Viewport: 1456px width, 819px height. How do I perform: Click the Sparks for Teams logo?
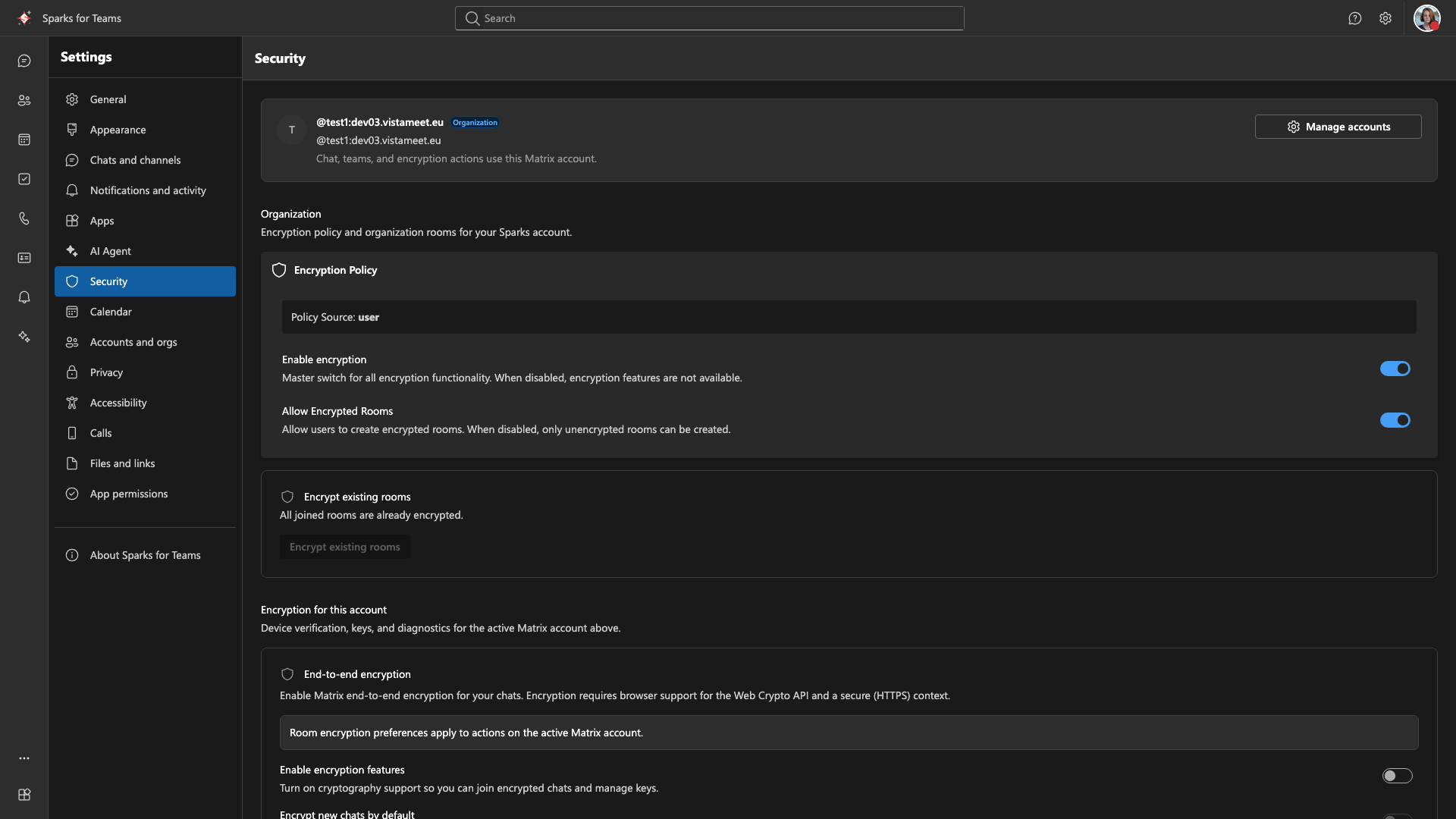pos(24,17)
